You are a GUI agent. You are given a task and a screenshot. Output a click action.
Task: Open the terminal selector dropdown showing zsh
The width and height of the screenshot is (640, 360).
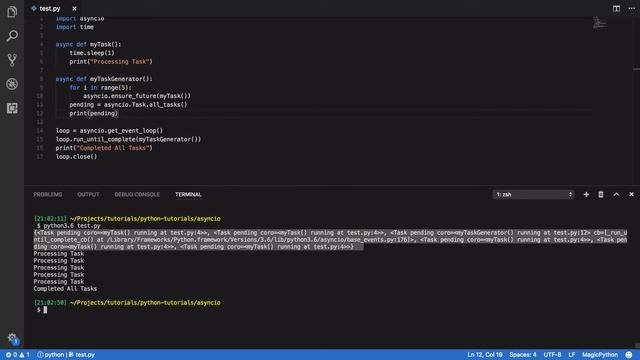tap(533, 195)
